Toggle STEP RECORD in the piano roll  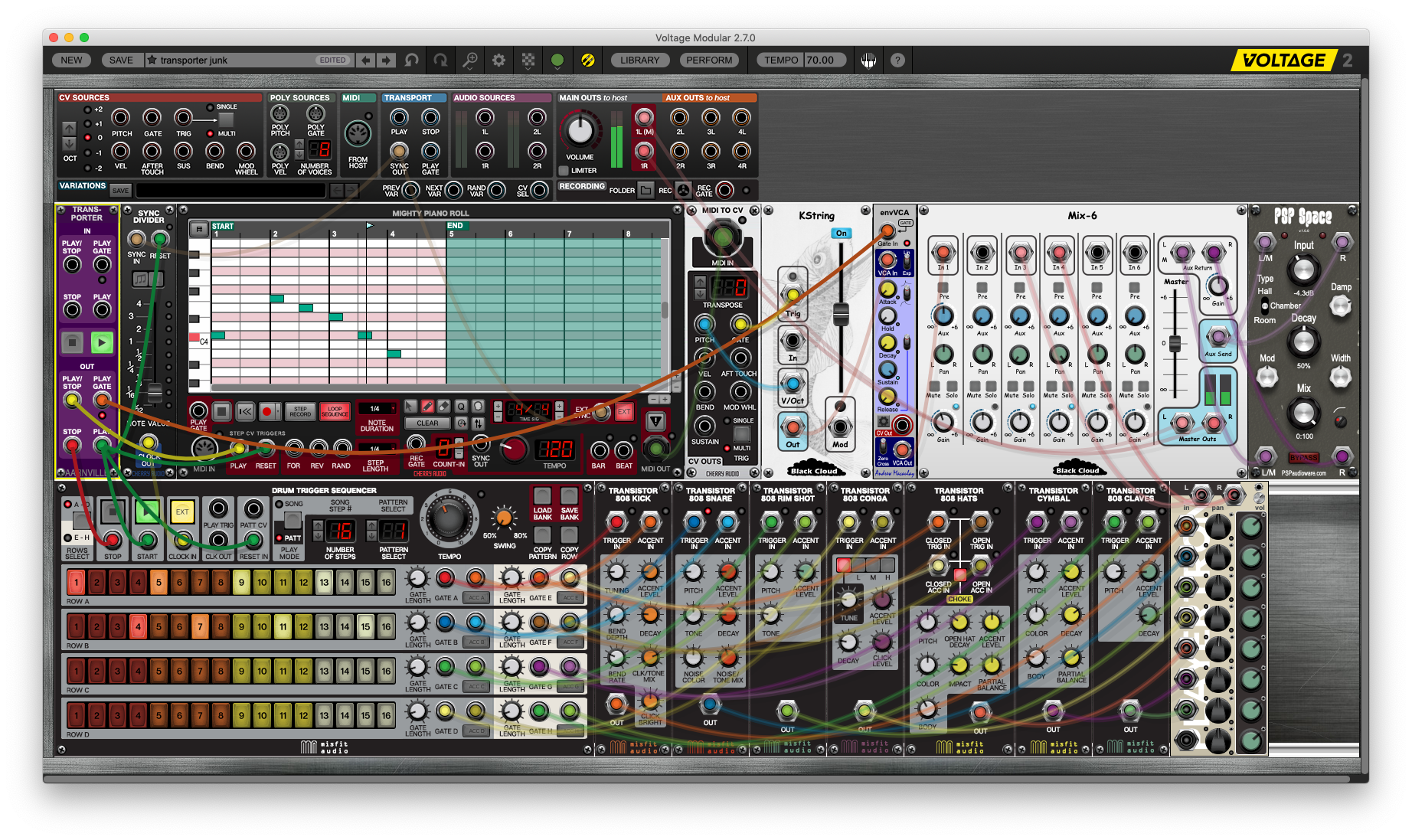300,412
